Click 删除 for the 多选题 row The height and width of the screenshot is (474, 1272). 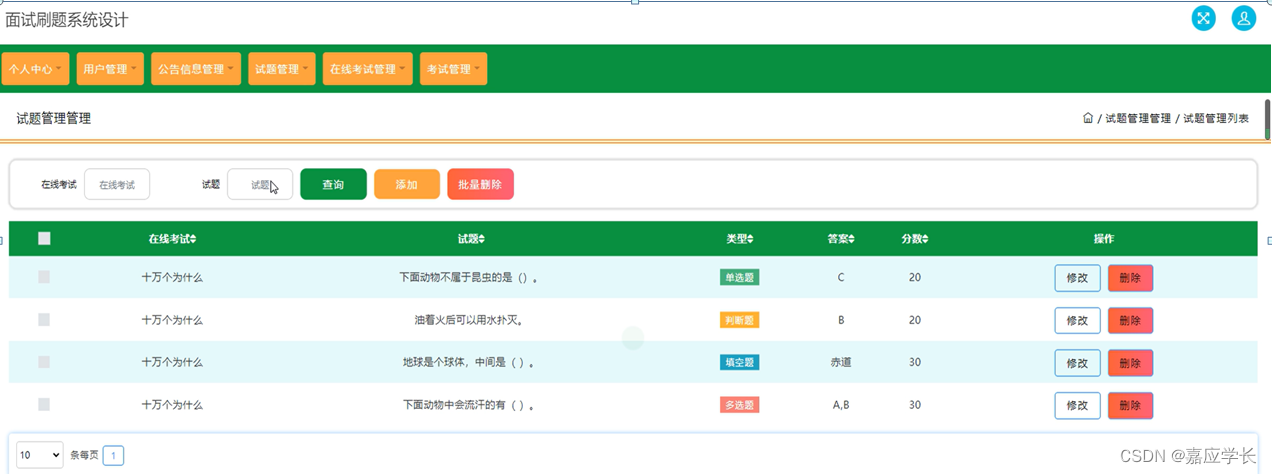(x=1130, y=405)
